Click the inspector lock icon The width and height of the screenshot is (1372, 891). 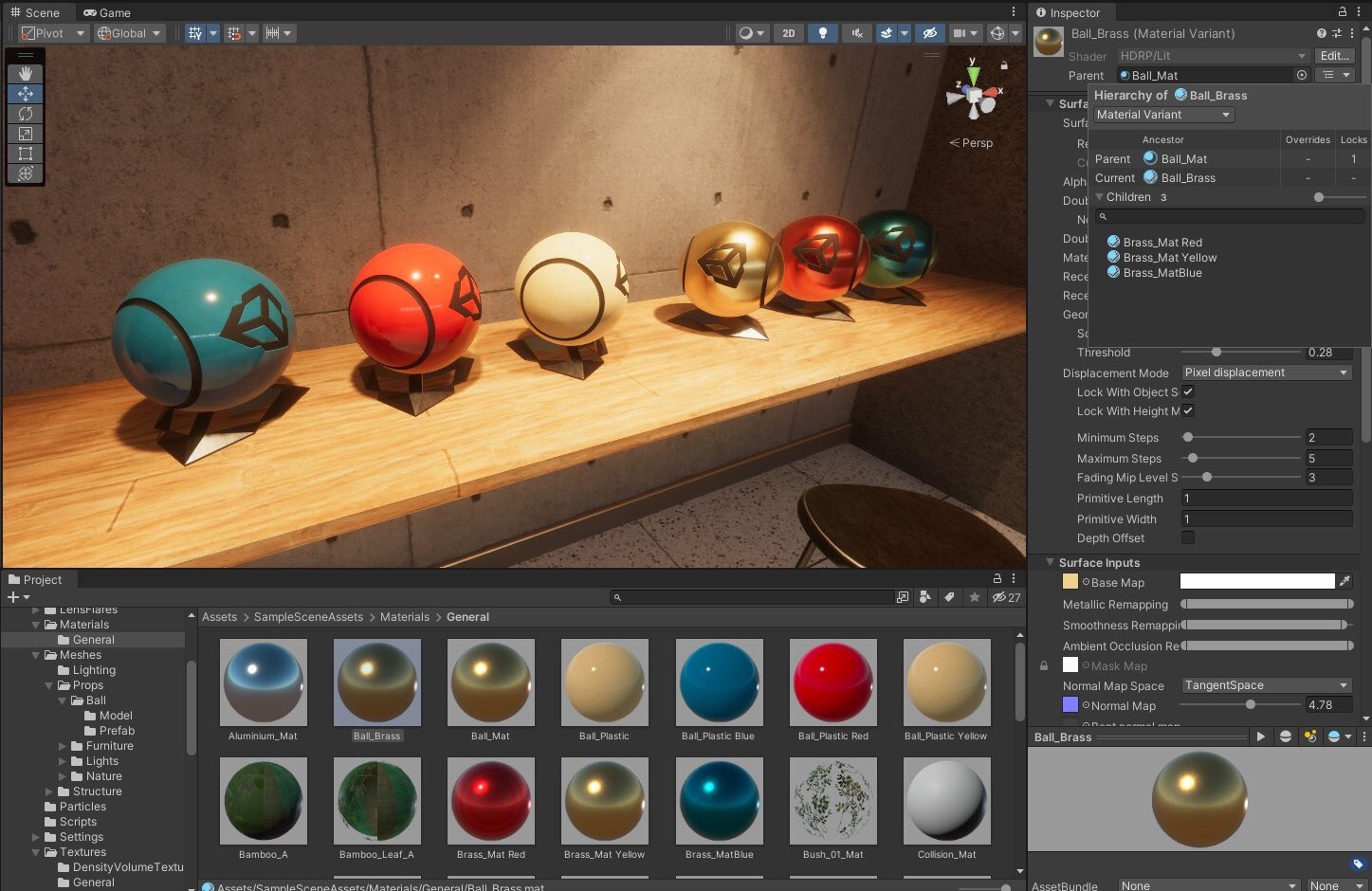(1342, 12)
